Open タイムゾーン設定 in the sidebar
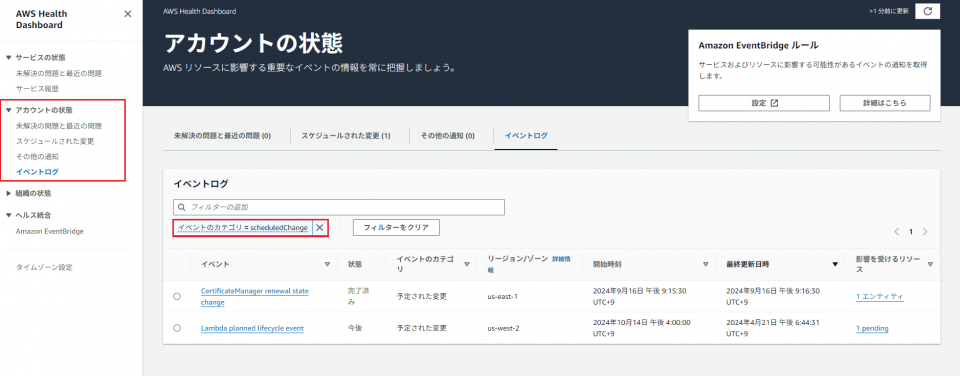The image size is (960, 376). (44, 268)
